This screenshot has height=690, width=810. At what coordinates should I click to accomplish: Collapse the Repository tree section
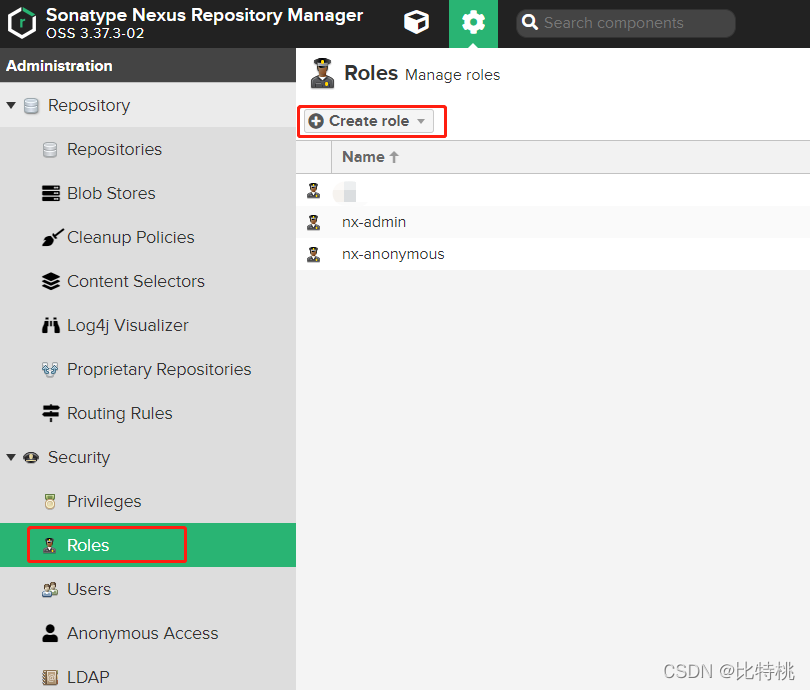(11, 105)
